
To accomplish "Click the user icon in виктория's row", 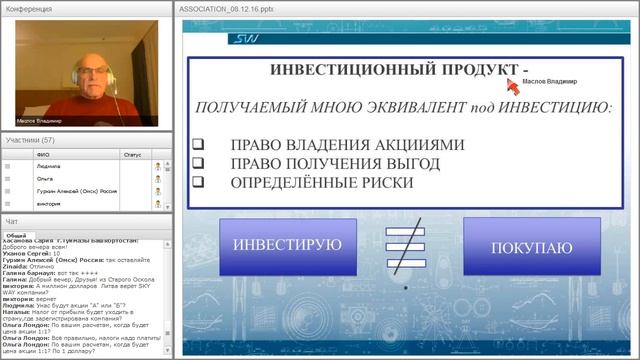I will tap(158, 204).
